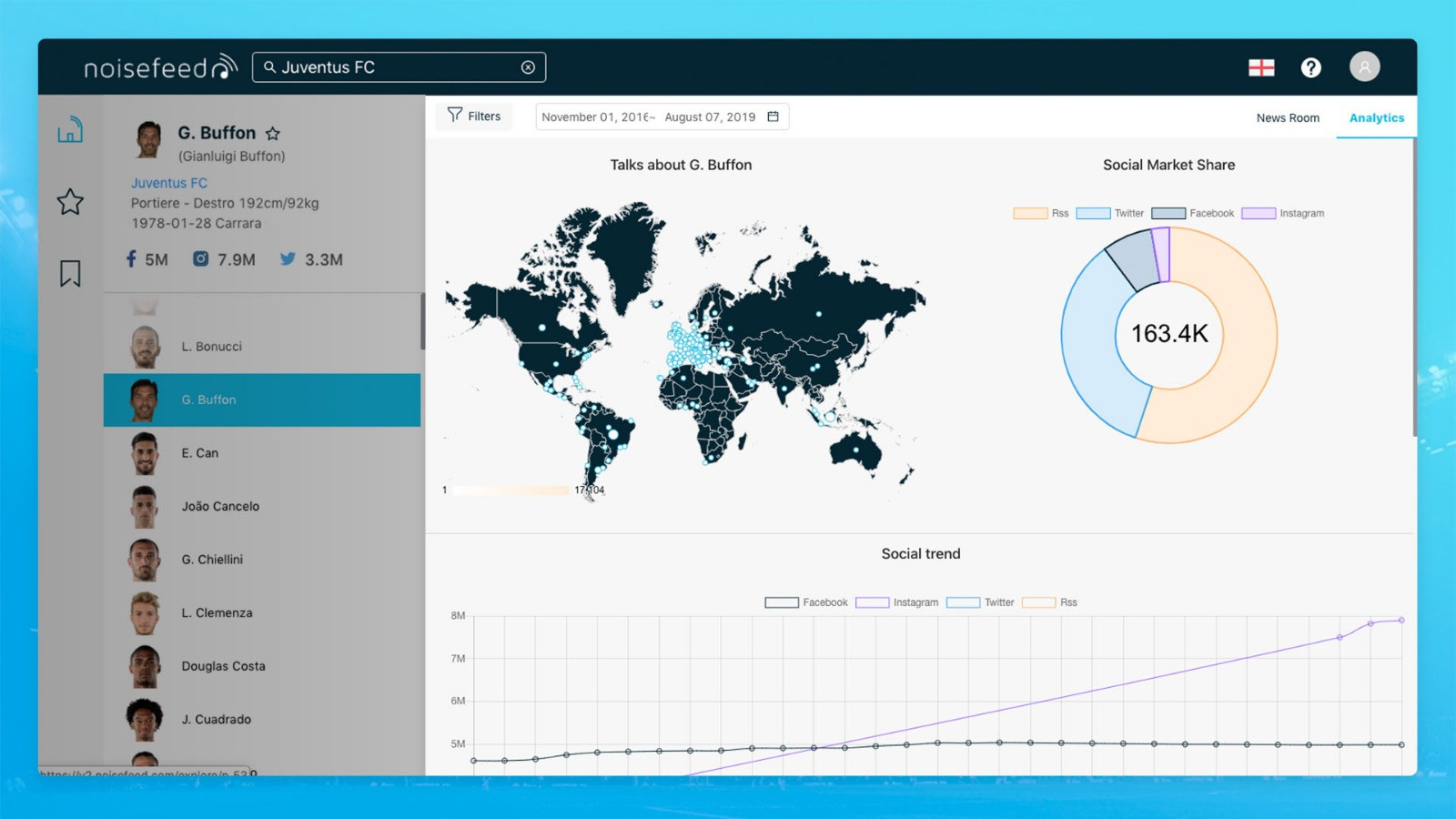Click the Talks about G. Buffon title
This screenshot has height=819, width=1456.
[681, 165]
